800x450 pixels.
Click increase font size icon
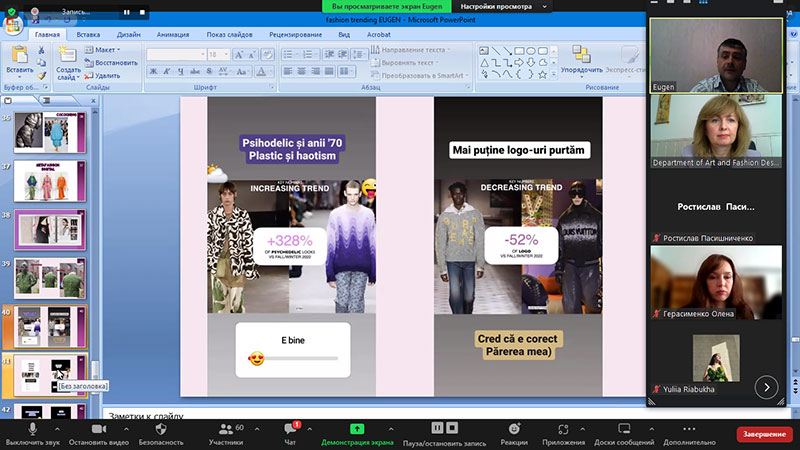coord(238,54)
